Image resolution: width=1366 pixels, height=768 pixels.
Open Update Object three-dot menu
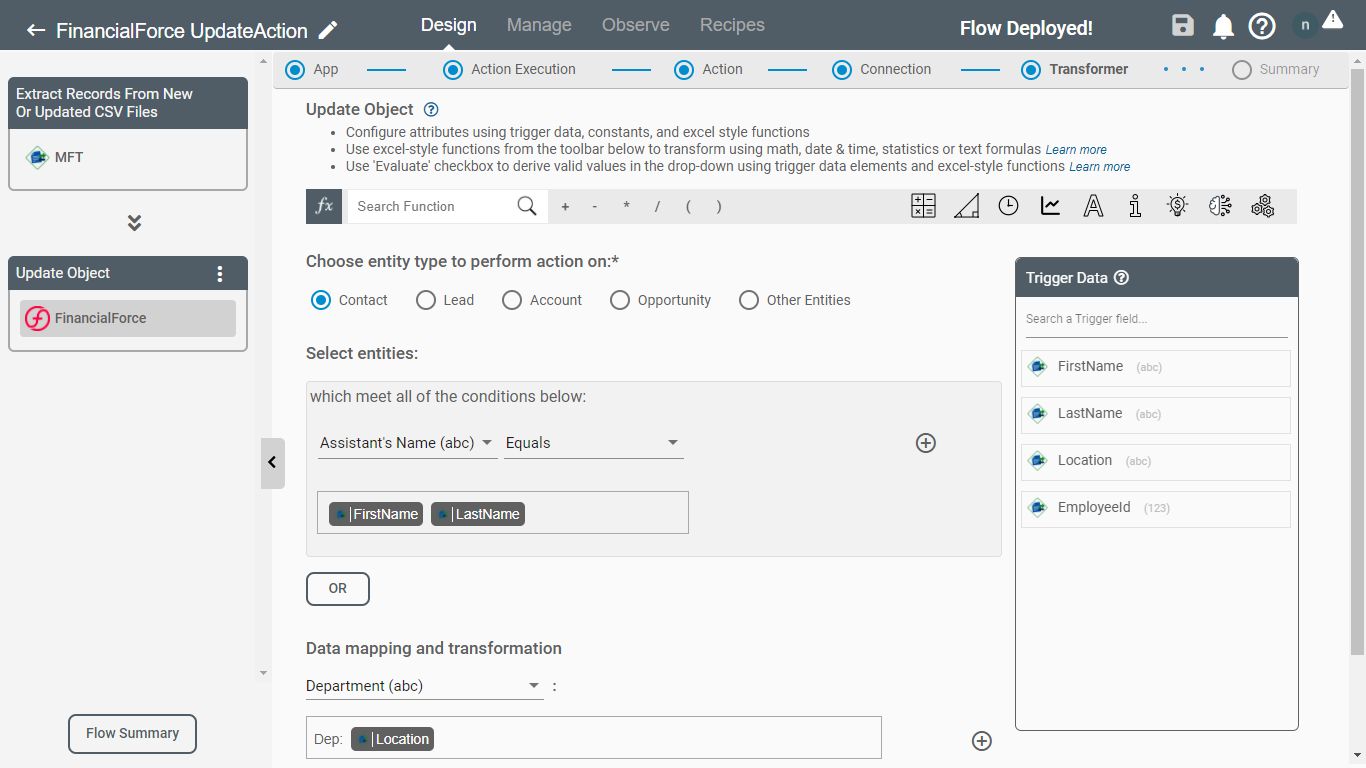[220, 274]
